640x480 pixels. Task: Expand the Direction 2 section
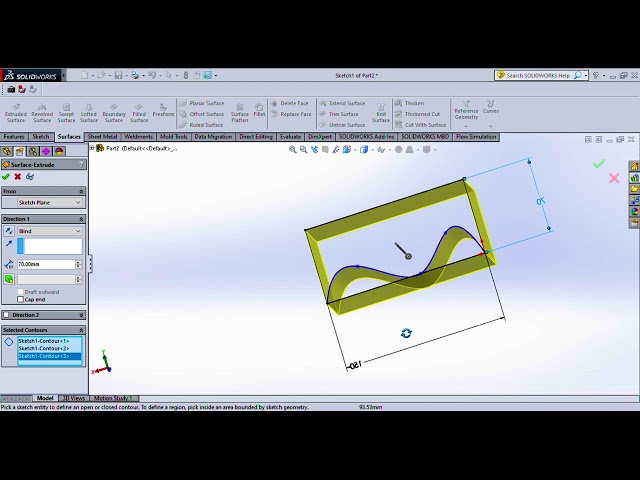tap(81, 315)
